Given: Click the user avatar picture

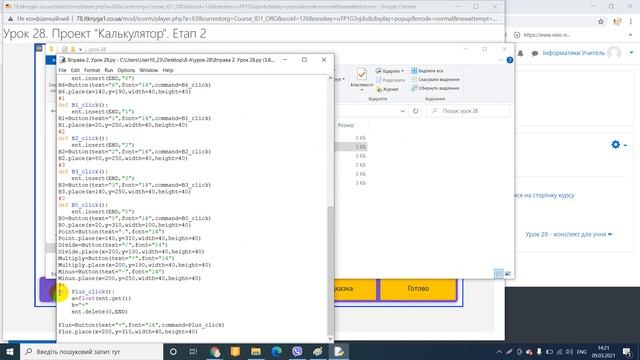Looking at the screenshot, I should pos(614,53).
